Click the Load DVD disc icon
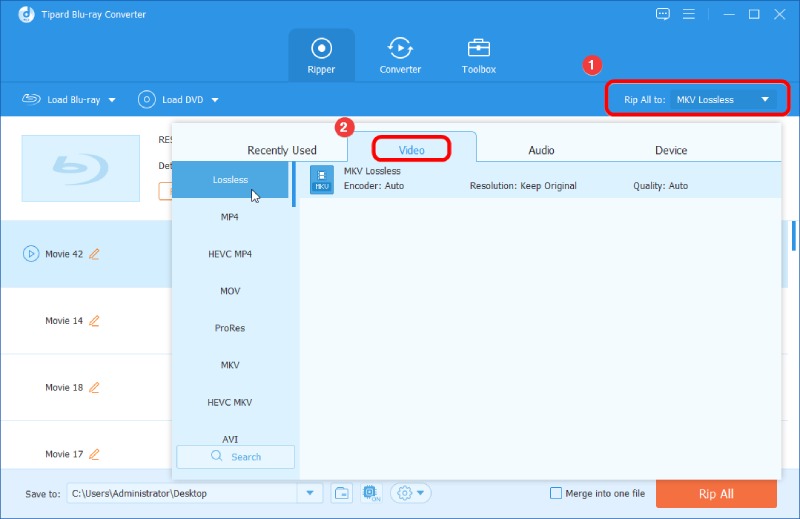 point(146,100)
